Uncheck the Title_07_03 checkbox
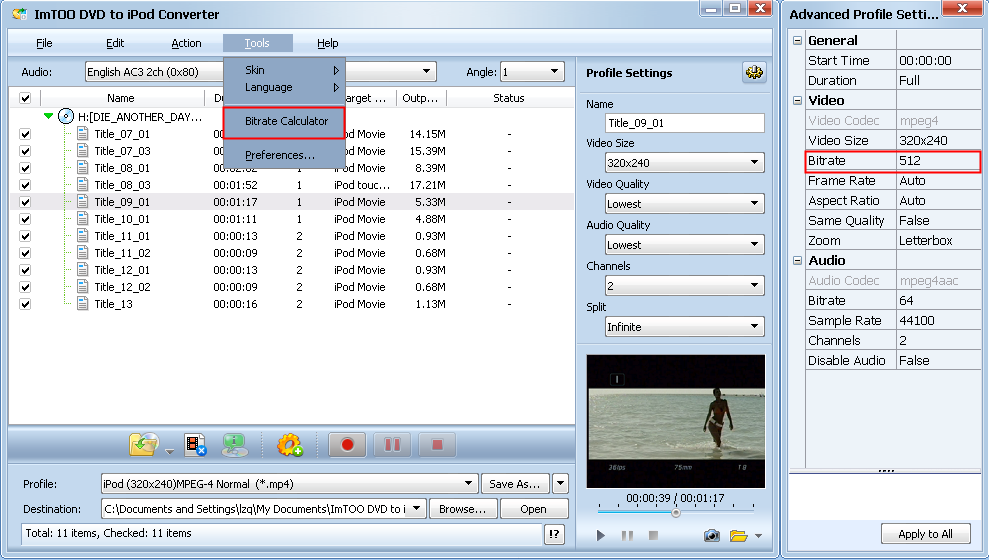The image size is (989, 560). click(25, 151)
